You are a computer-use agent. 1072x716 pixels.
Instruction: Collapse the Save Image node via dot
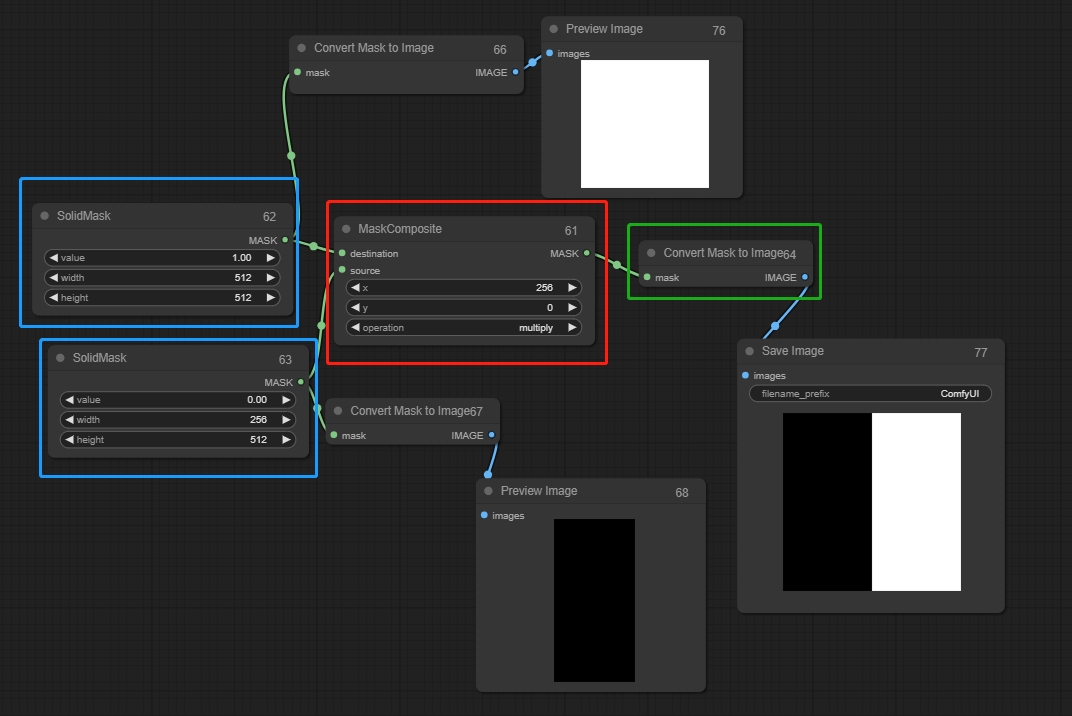(749, 351)
